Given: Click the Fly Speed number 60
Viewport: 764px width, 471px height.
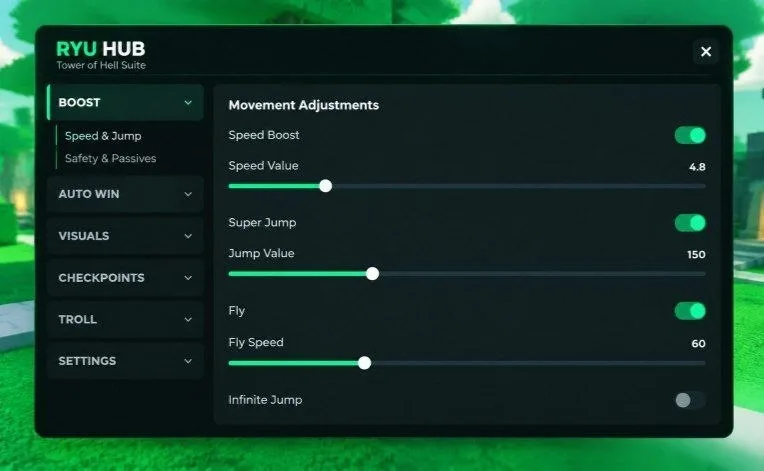Looking at the screenshot, I should pyautogui.click(x=698, y=344).
